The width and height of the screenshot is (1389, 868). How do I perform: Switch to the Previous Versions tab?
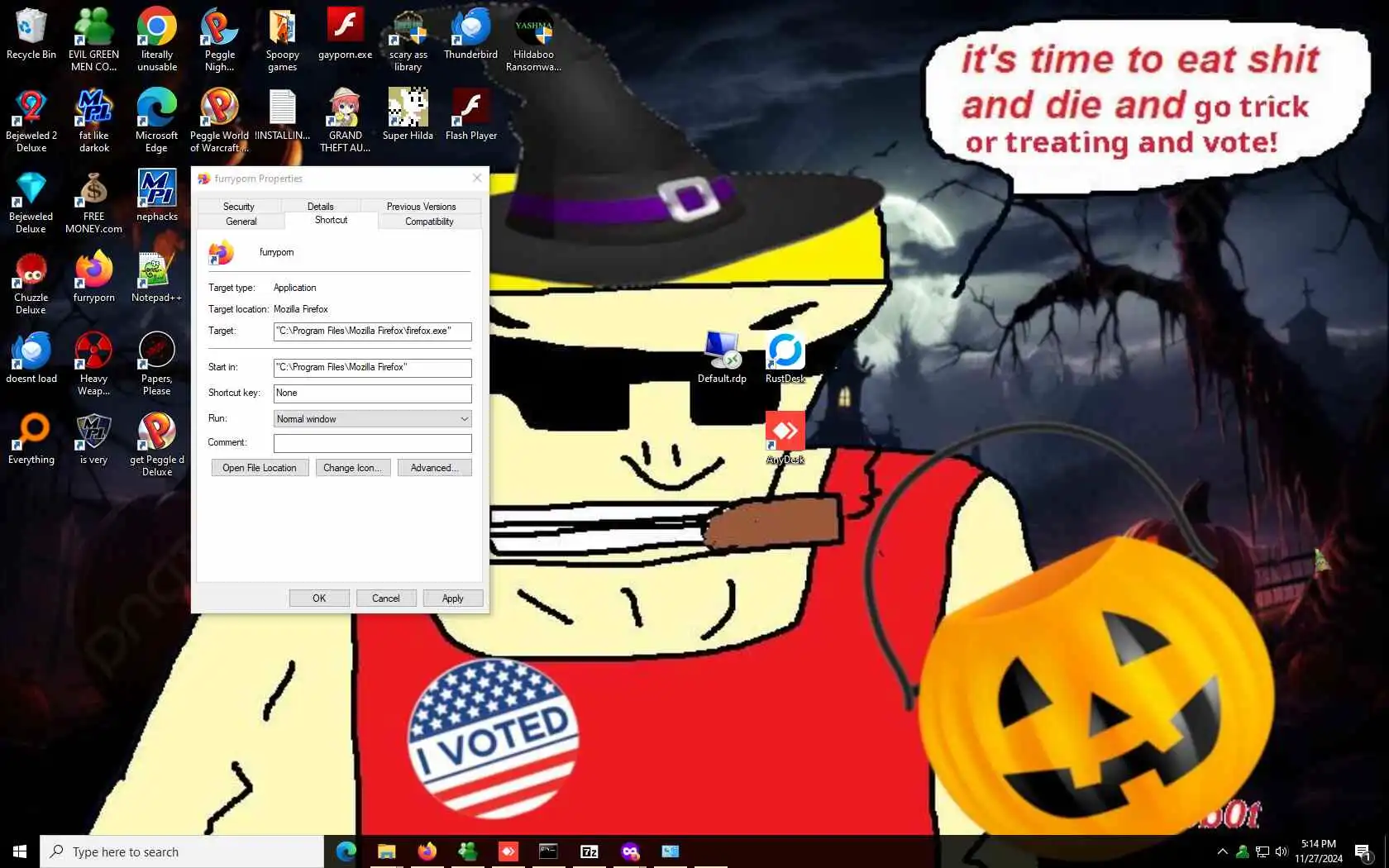point(421,207)
